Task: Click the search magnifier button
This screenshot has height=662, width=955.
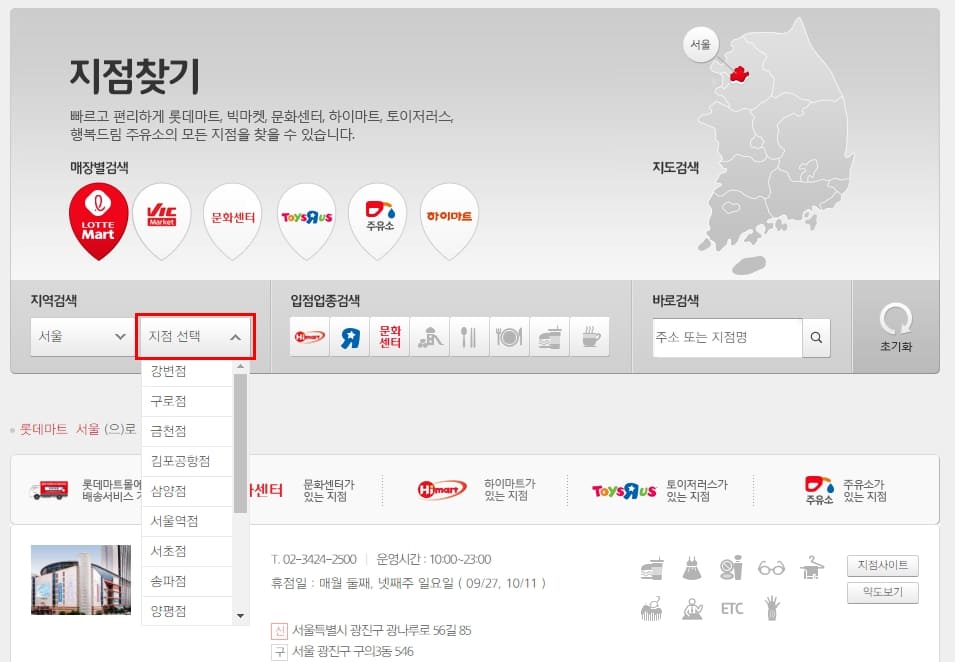Action: tap(816, 337)
